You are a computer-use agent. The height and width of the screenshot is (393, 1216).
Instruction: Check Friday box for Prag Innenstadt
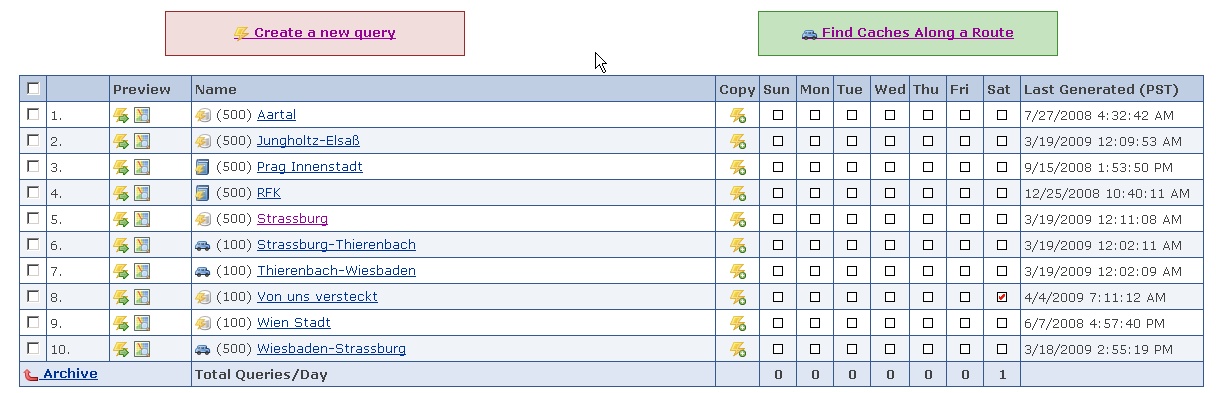pos(965,167)
